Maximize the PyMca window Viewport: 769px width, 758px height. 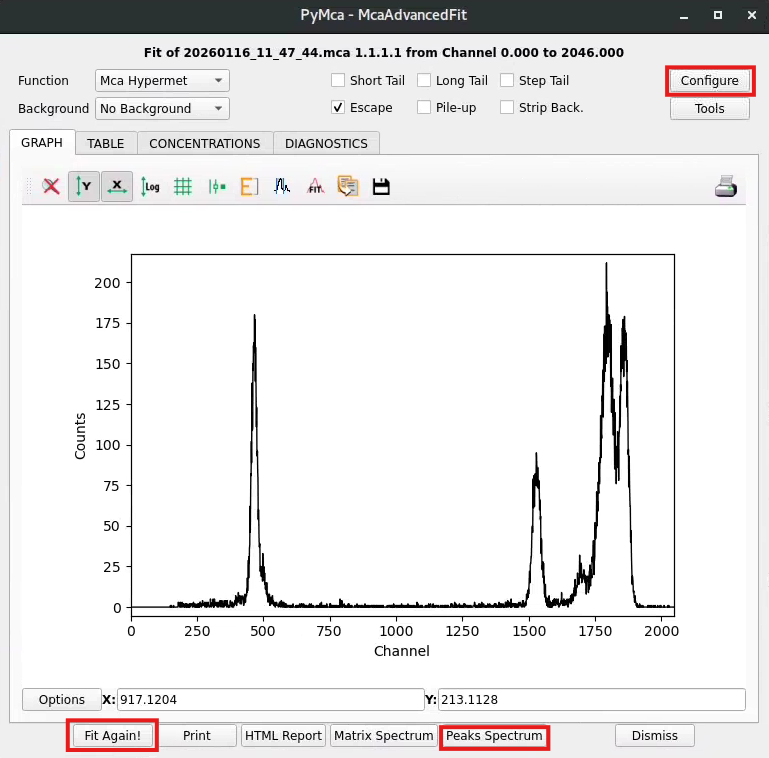tap(718, 16)
